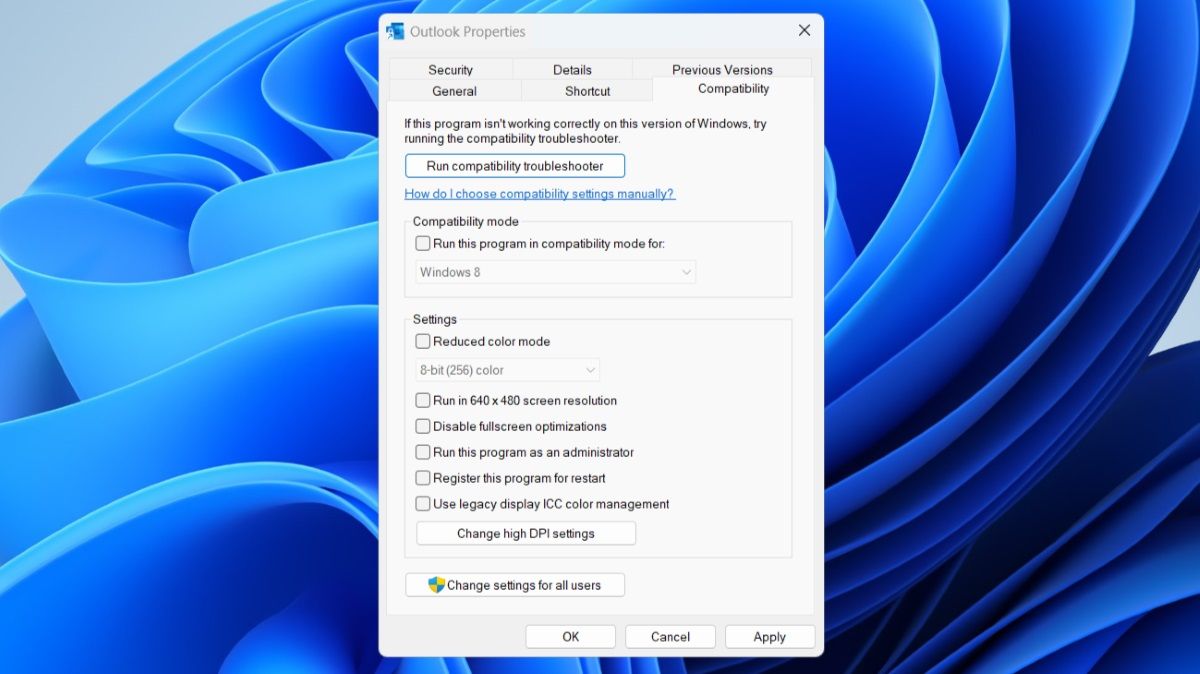This screenshot has width=1200, height=674.
Task: Enable Run this program as an administrator
Action: click(423, 452)
